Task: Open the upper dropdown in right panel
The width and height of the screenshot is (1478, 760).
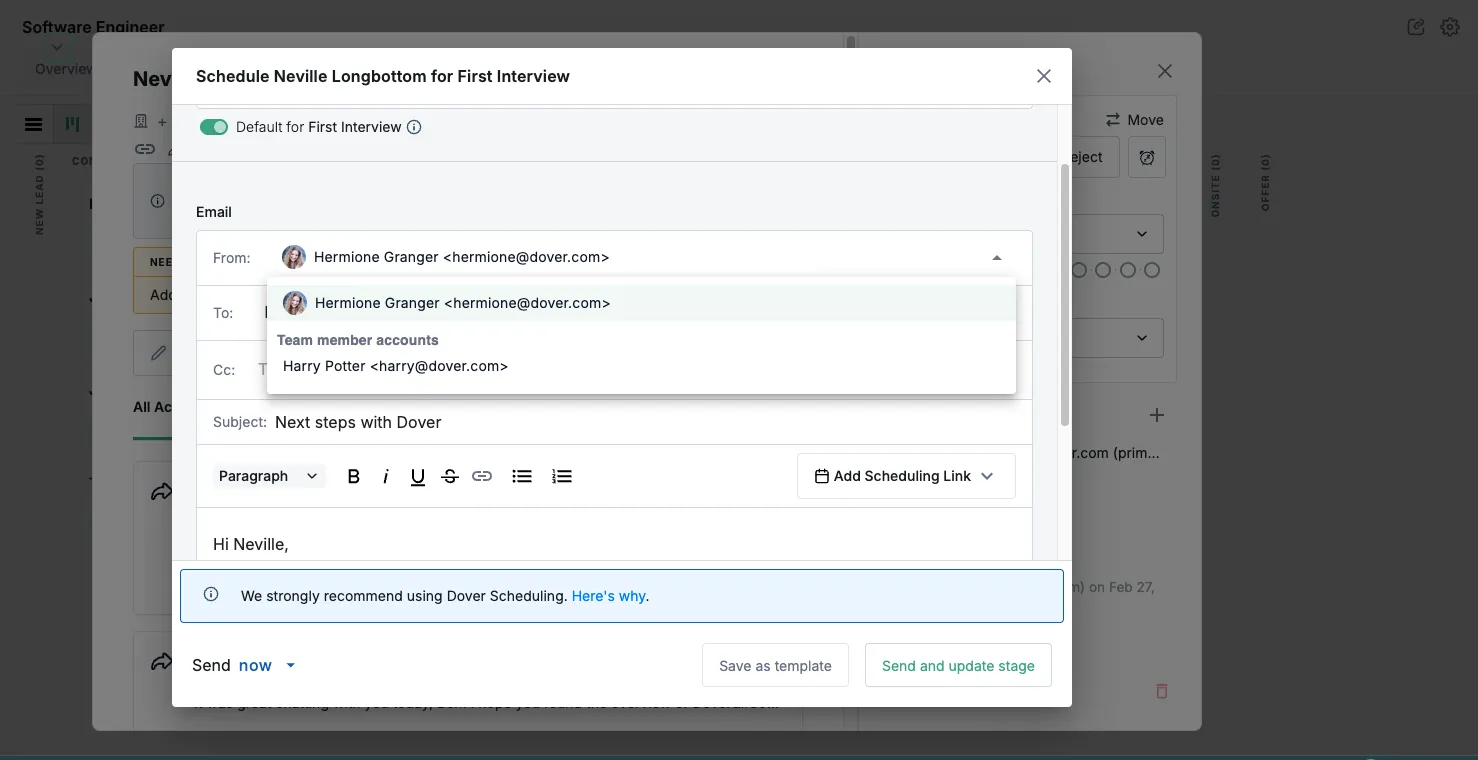Action: (1118, 234)
